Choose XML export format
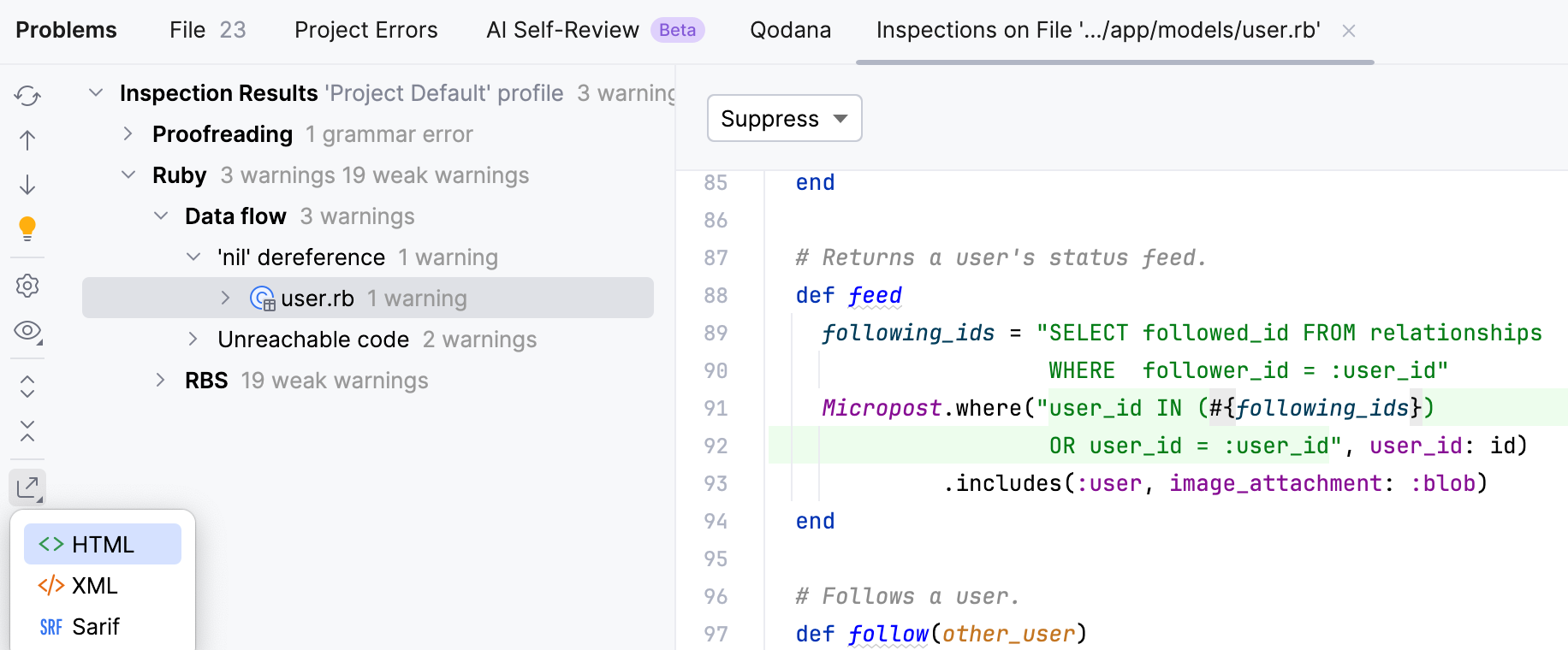The height and width of the screenshot is (650, 1568). click(94, 586)
